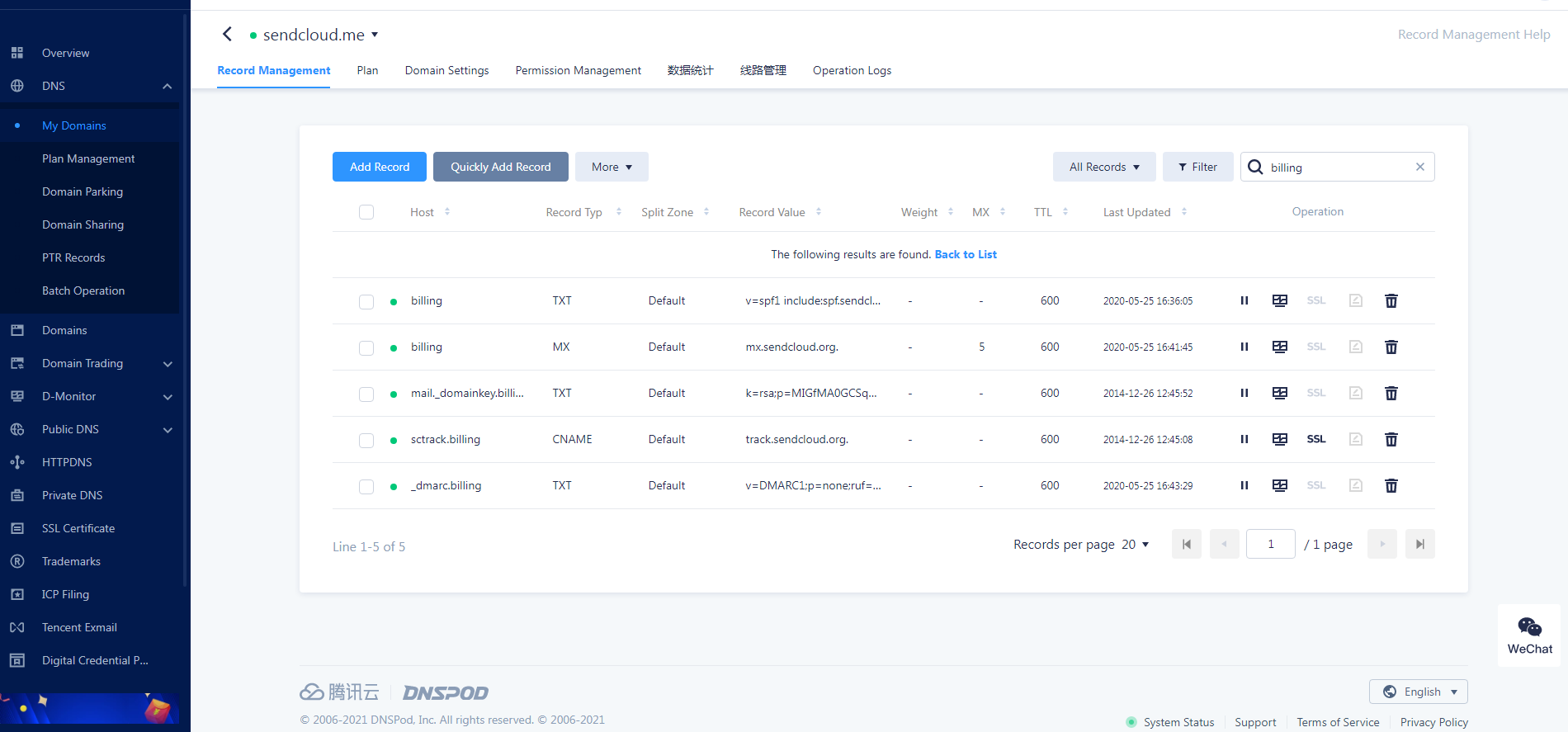Open WeChat support widget

click(1529, 635)
